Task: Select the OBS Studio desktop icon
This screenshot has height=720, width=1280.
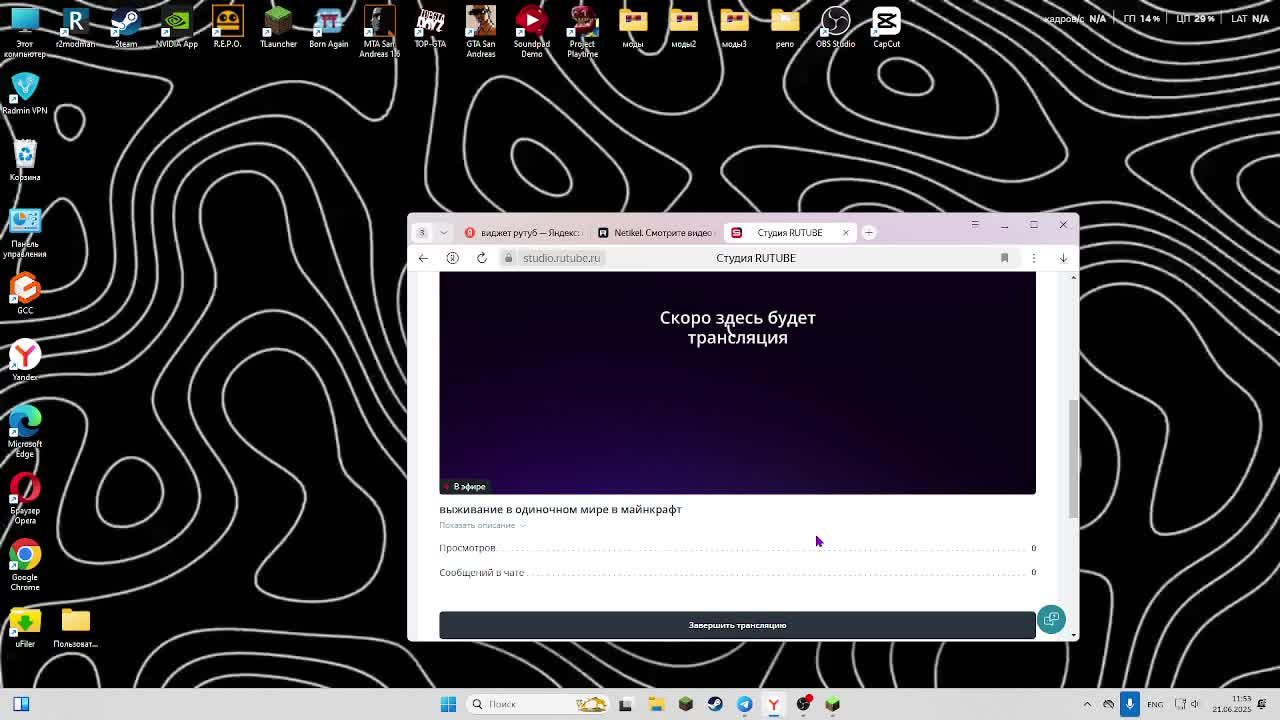Action: [835, 28]
